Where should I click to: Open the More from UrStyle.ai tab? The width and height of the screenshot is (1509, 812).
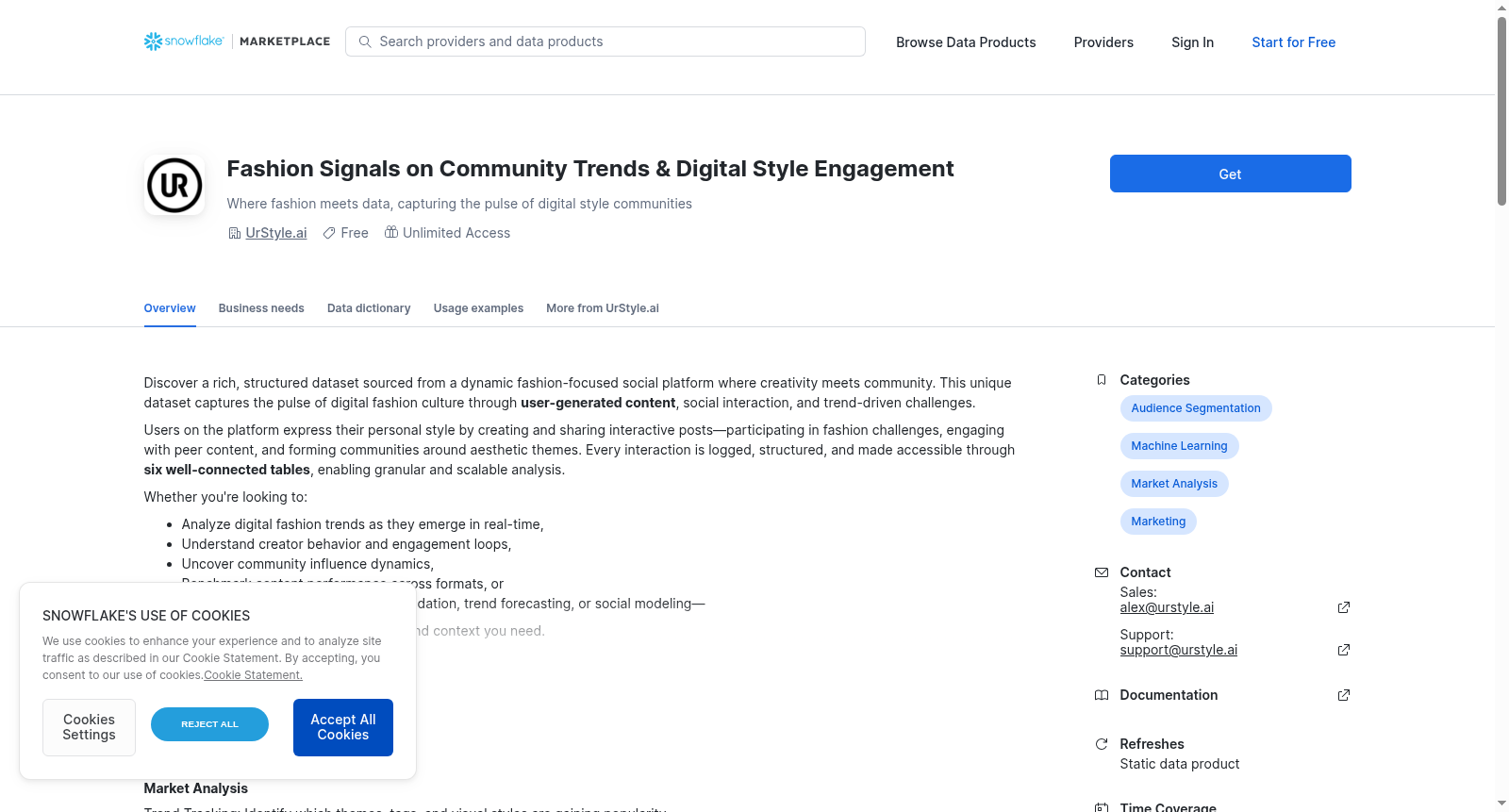(603, 308)
